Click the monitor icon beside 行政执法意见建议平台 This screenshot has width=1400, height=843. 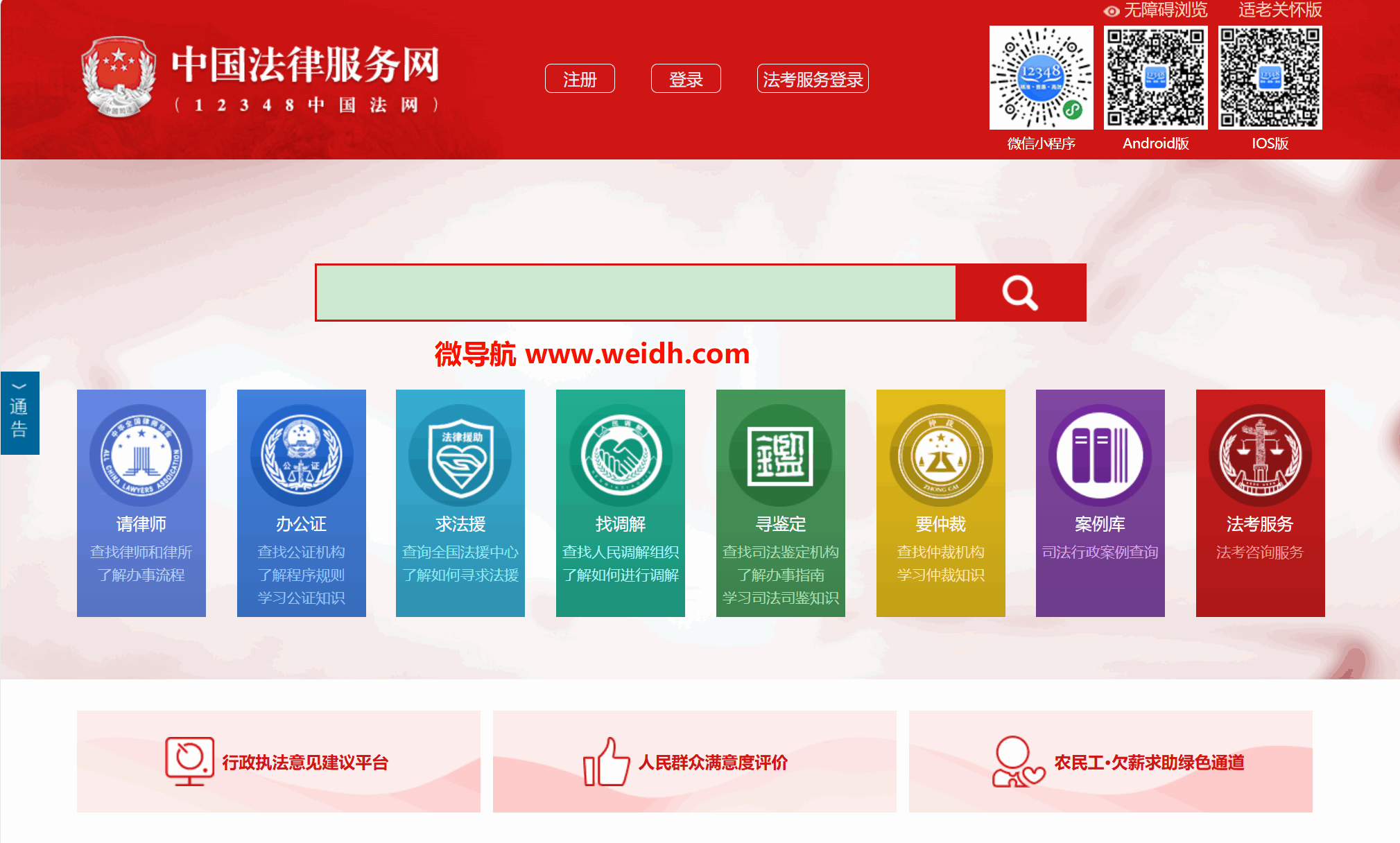pyautogui.click(x=189, y=761)
